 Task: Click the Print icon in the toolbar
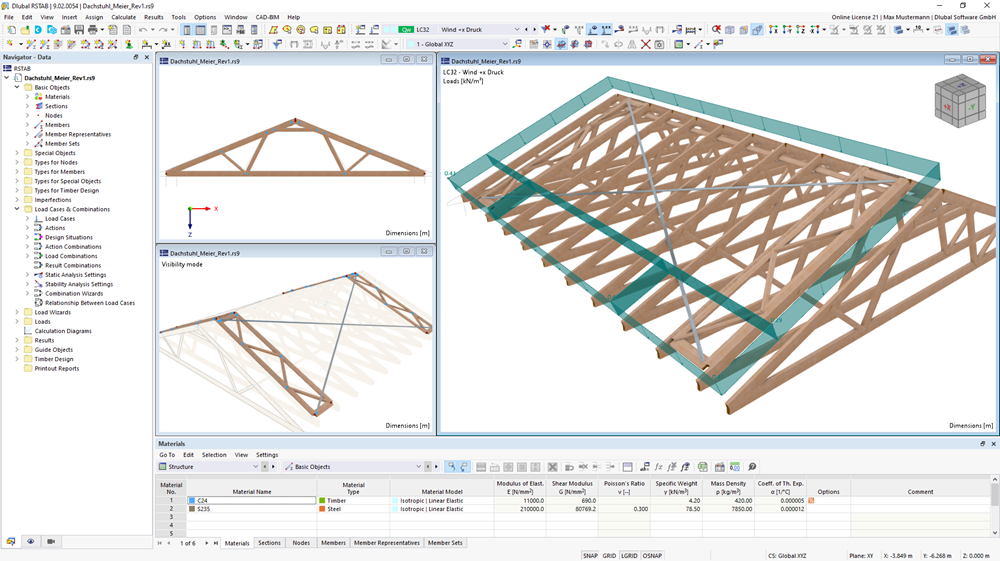(x=95, y=30)
